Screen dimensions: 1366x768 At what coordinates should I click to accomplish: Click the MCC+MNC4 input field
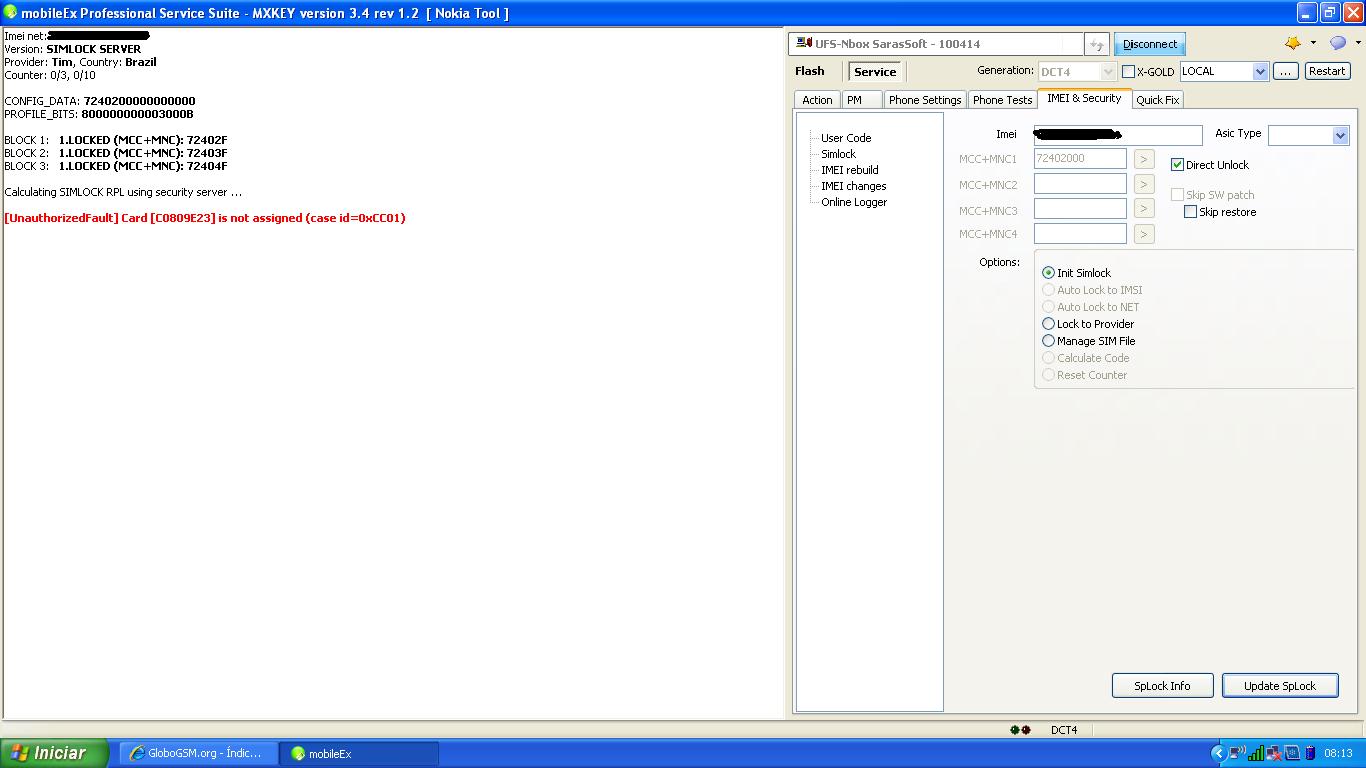point(1080,234)
